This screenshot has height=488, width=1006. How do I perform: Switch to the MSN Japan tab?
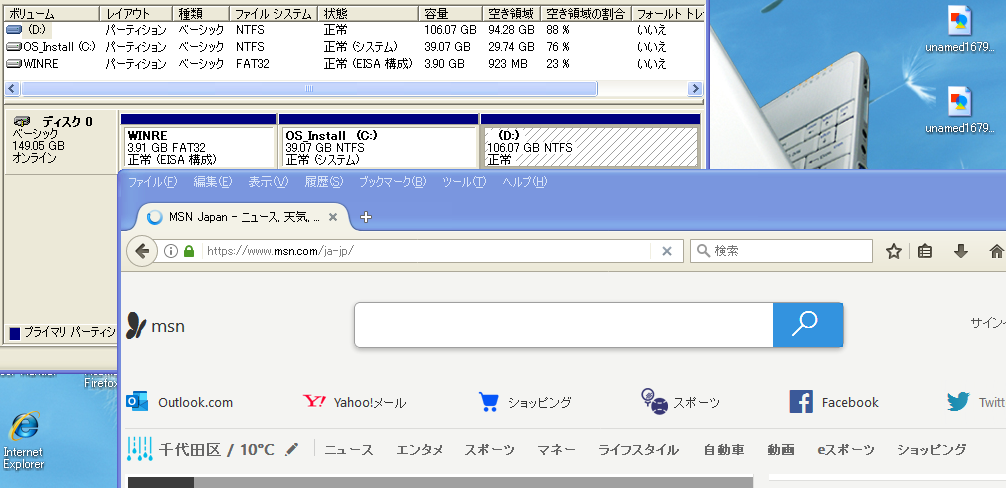tap(243, 217)
